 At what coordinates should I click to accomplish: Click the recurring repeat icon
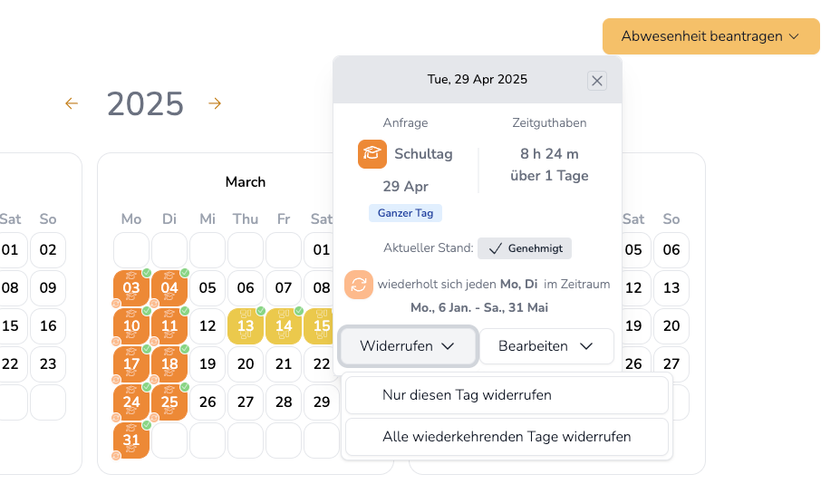[x=359, y=284]
